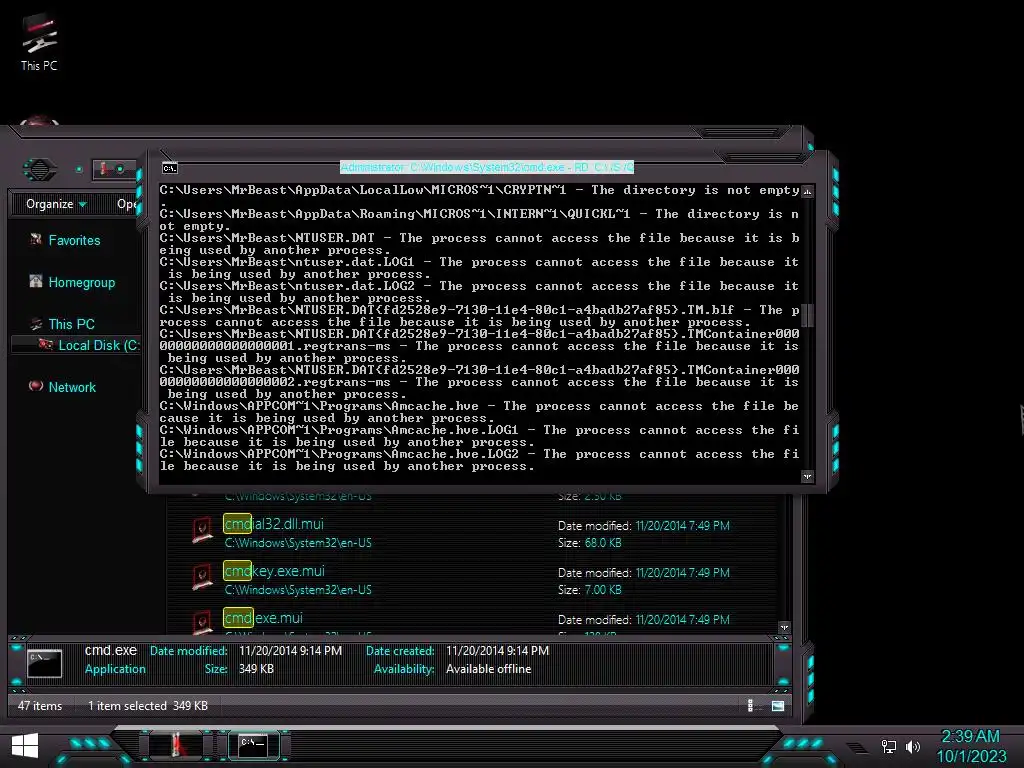Screen dimensions: 1024x768
Task: Click the cmd window scroll down arrow
Action: tap(807, 477)
